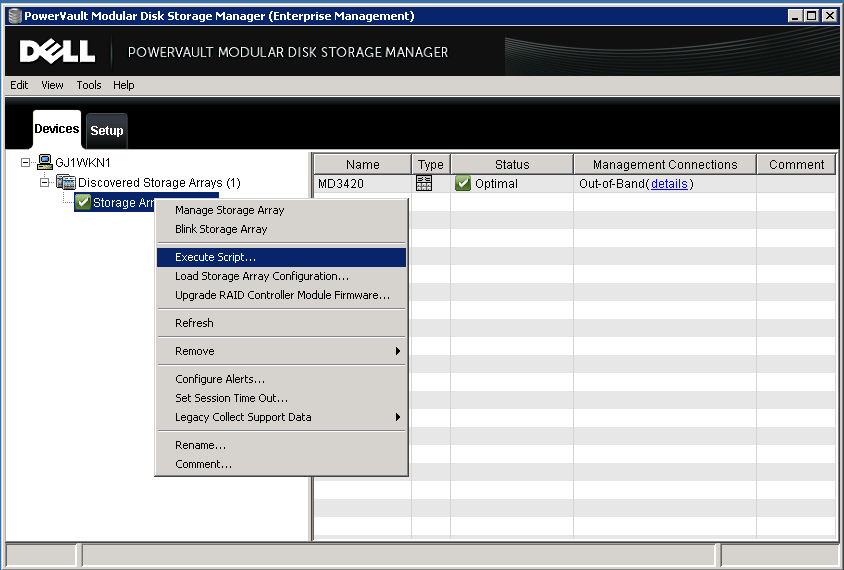Click the Out-of-Band connection text

pyautogui.click(x=612, y=184)
